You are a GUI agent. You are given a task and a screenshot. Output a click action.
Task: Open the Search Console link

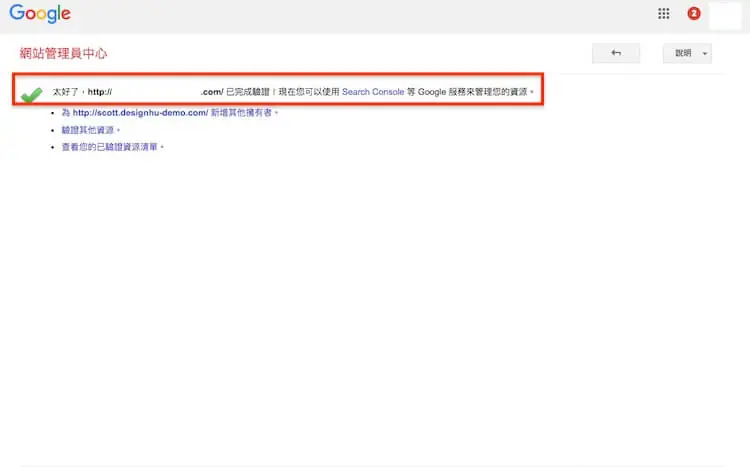(x=373, y=92)
